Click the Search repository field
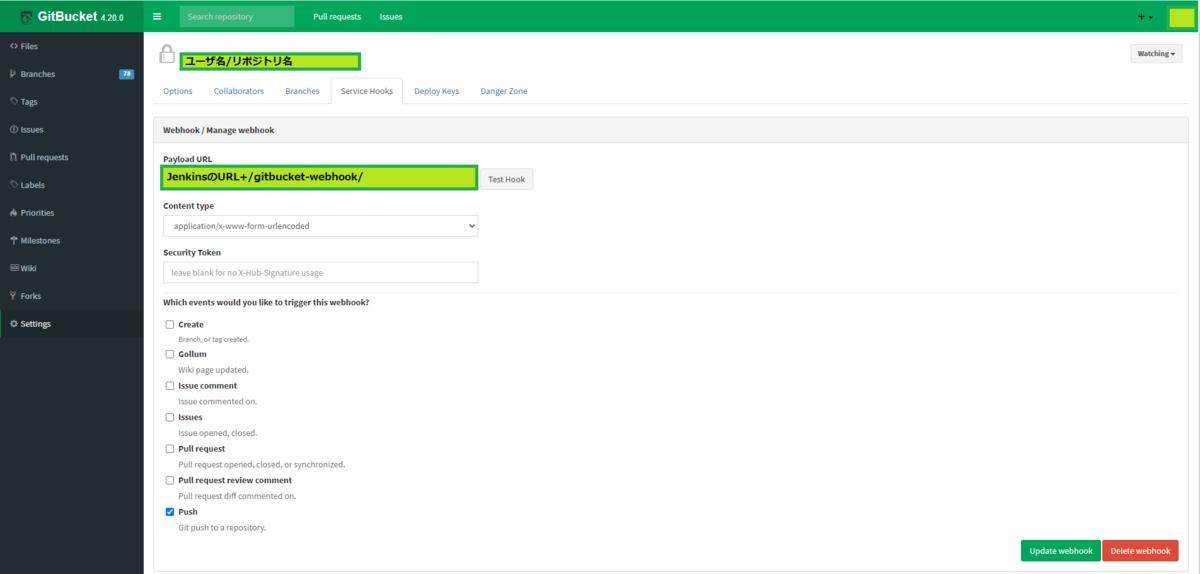The width and height of the screenshot is (1200, 574). coord(237,17)
